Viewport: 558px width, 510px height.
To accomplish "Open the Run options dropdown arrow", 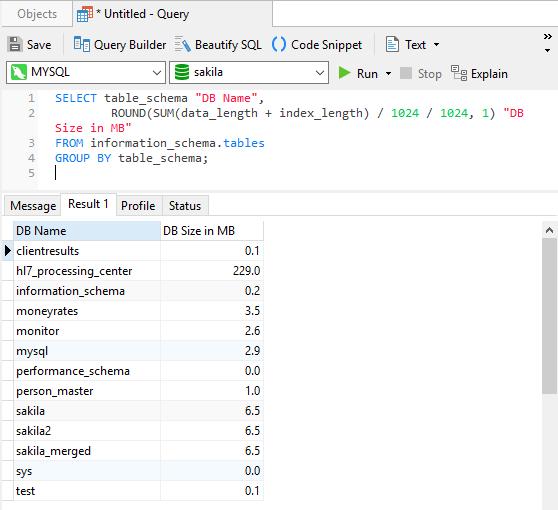I will (388, 74).
